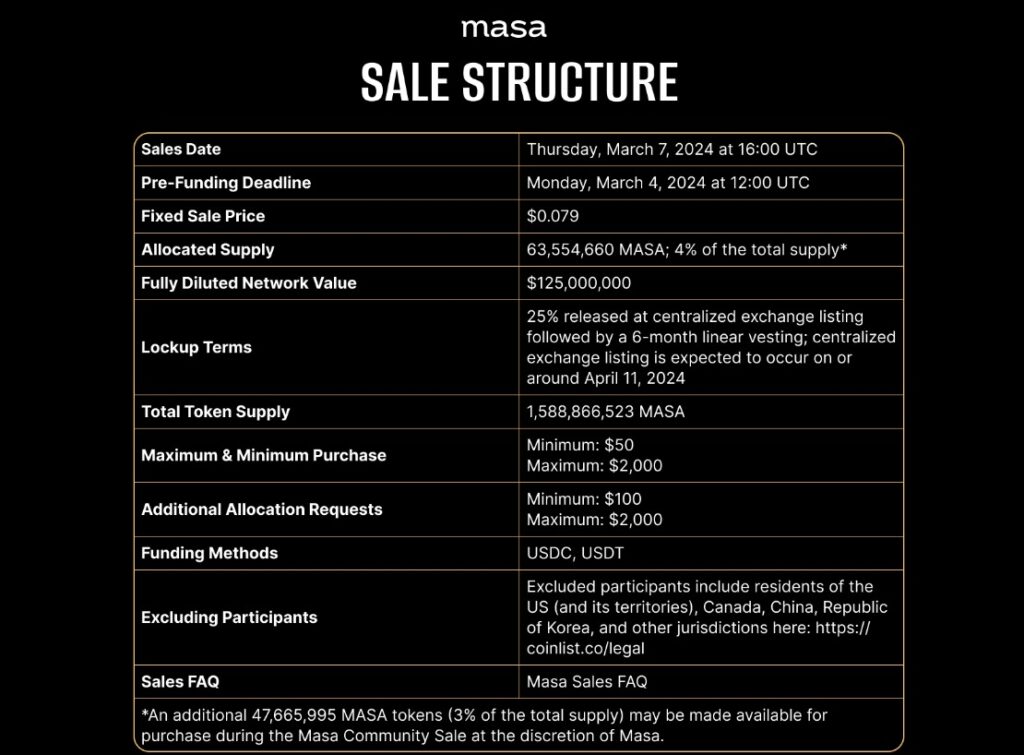The width and height of the screenshot is (1024, 755).
Task: Click the 1,588,866,523 MASA total supply
Action: pyautogui.click(x=605, y=412)
